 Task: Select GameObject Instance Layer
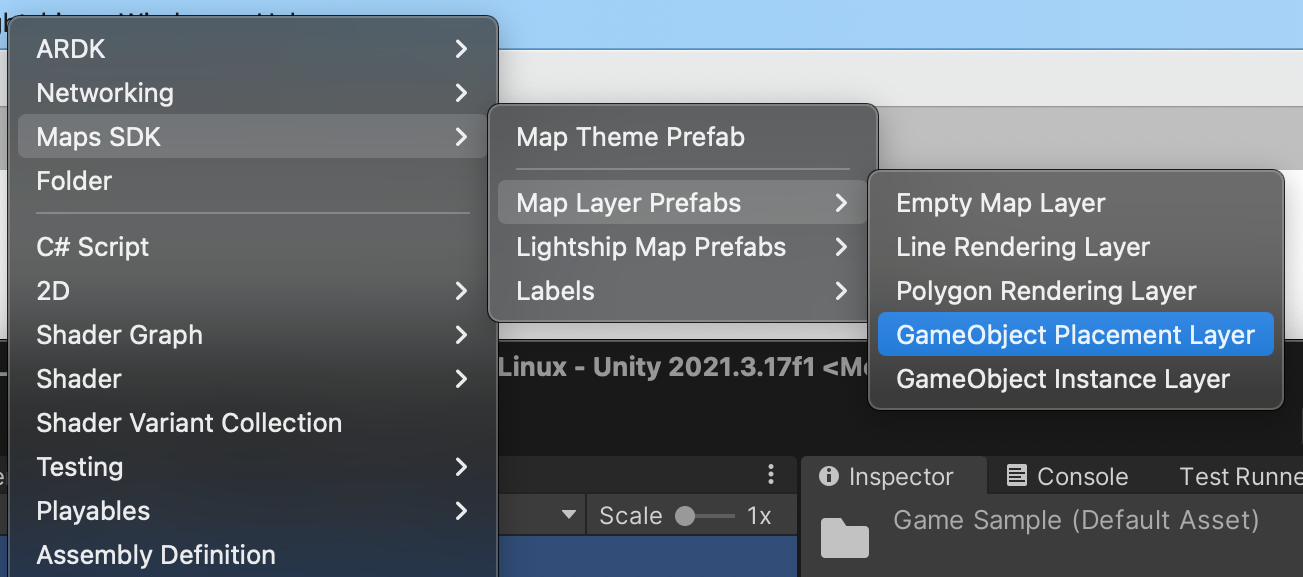(x=1075, y=379)
